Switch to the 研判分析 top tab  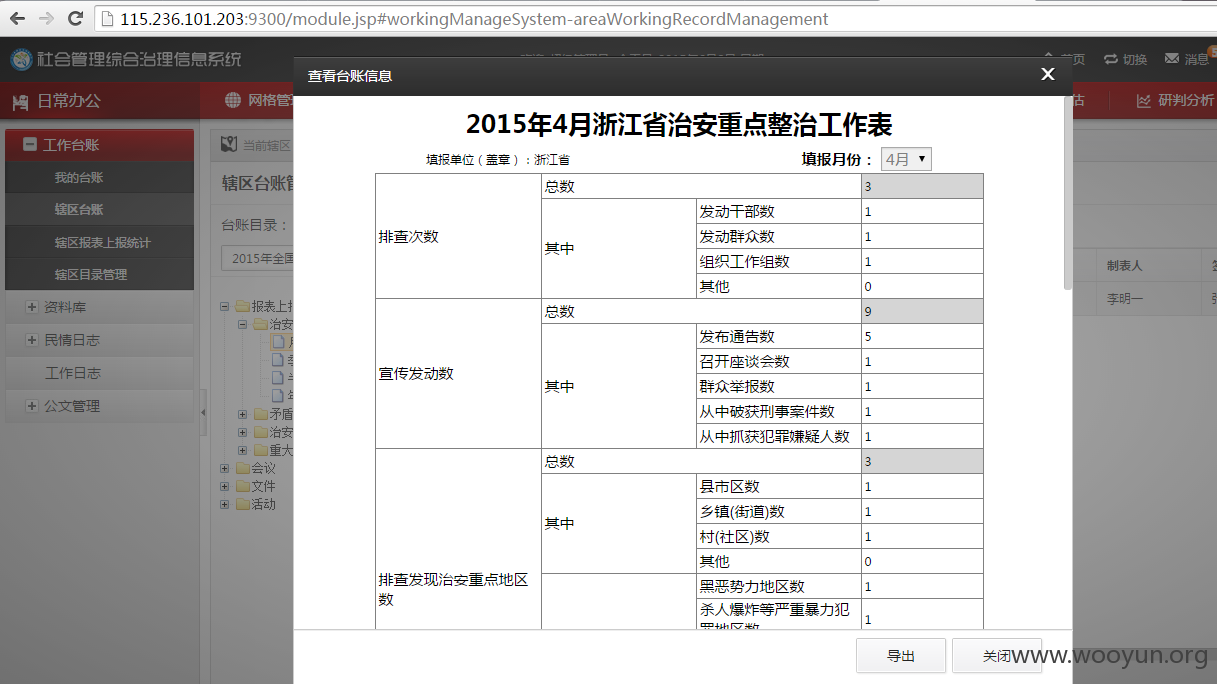click(1175, 100)
